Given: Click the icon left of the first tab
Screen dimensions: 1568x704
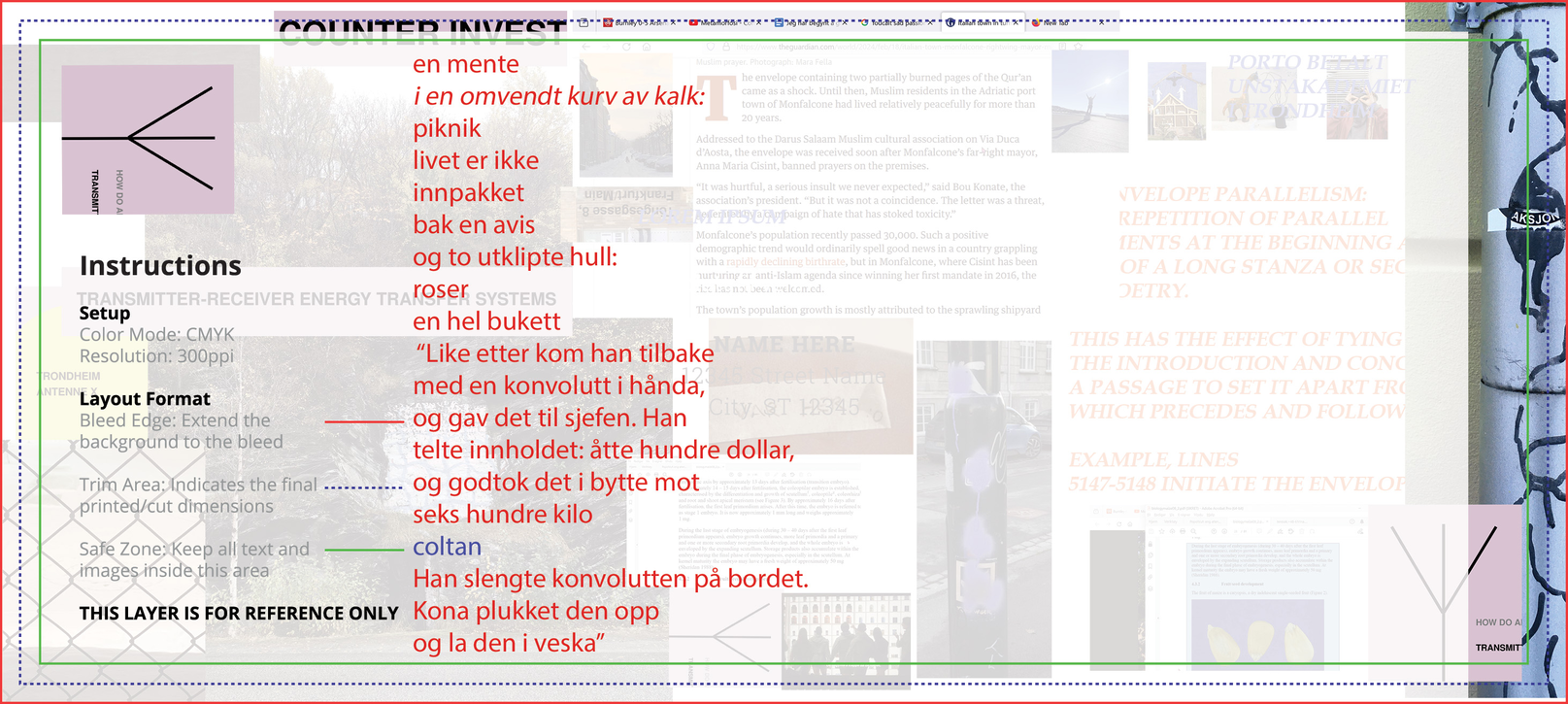Looking at the screenshot, I should tap(584, 21).
